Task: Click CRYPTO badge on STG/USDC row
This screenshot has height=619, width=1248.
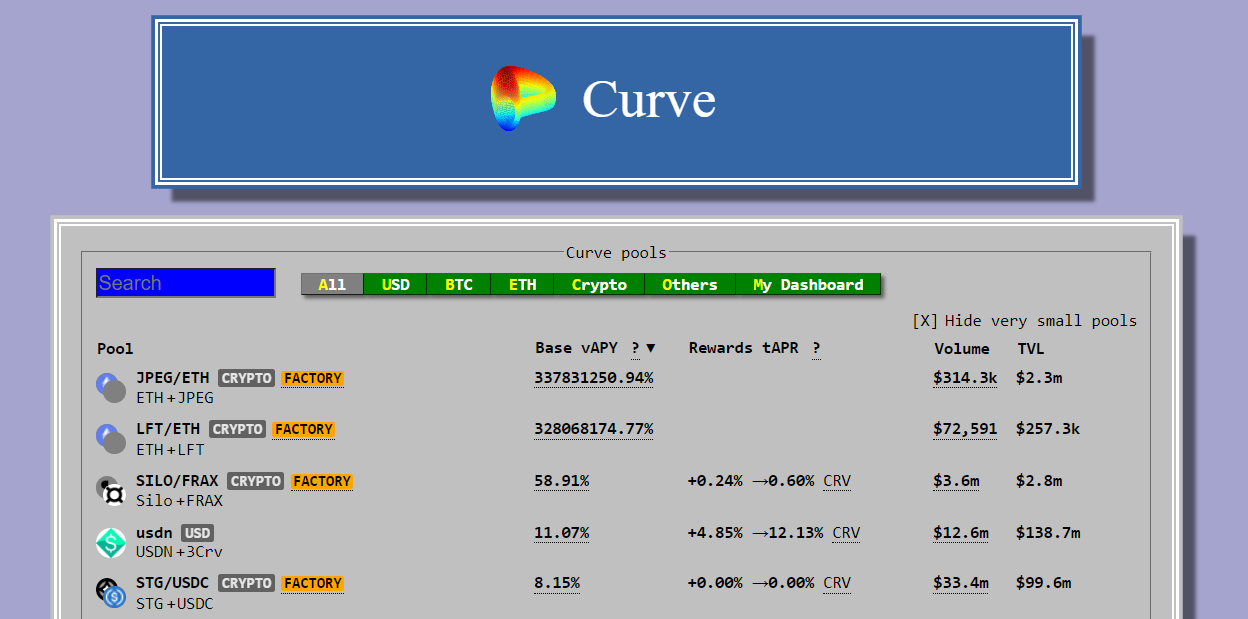Action: pos(246,583)
